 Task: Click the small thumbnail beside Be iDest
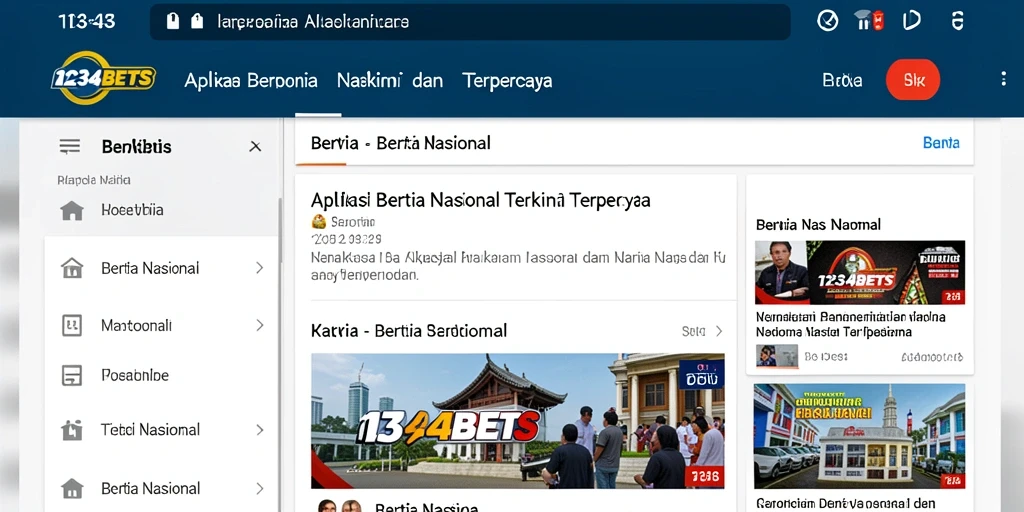(776, 356)
